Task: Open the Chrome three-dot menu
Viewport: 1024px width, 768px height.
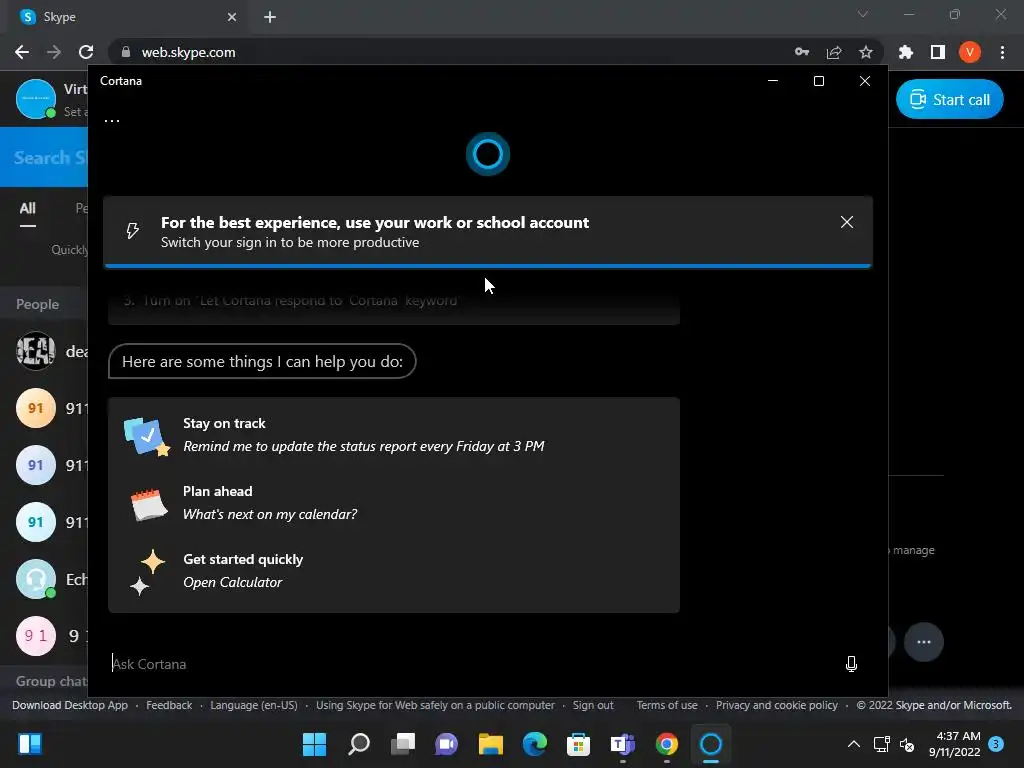Action: (x=1002, y=52)
